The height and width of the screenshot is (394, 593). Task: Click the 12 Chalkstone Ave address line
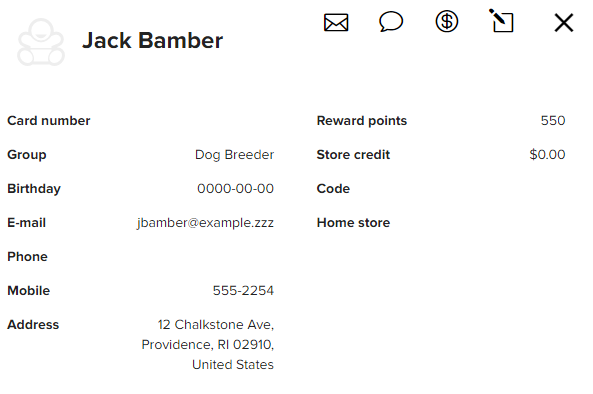tap(216, 325)
